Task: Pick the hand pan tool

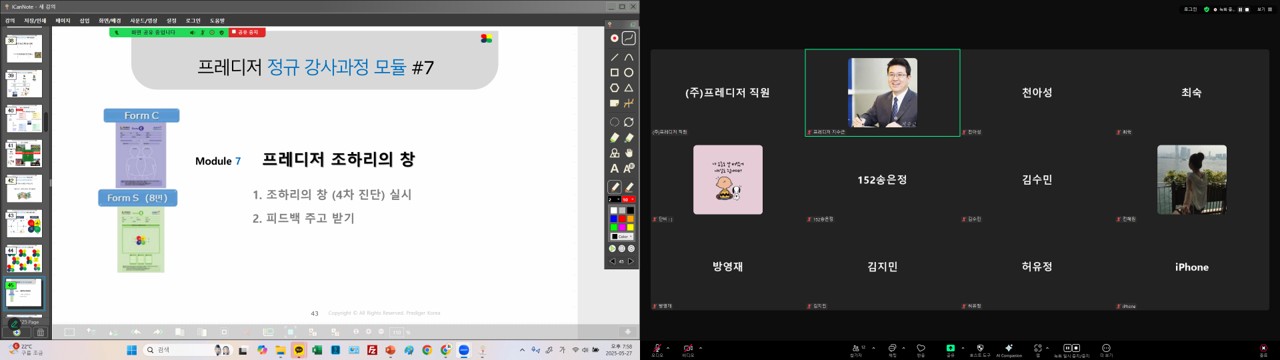Action: point(629,153)
